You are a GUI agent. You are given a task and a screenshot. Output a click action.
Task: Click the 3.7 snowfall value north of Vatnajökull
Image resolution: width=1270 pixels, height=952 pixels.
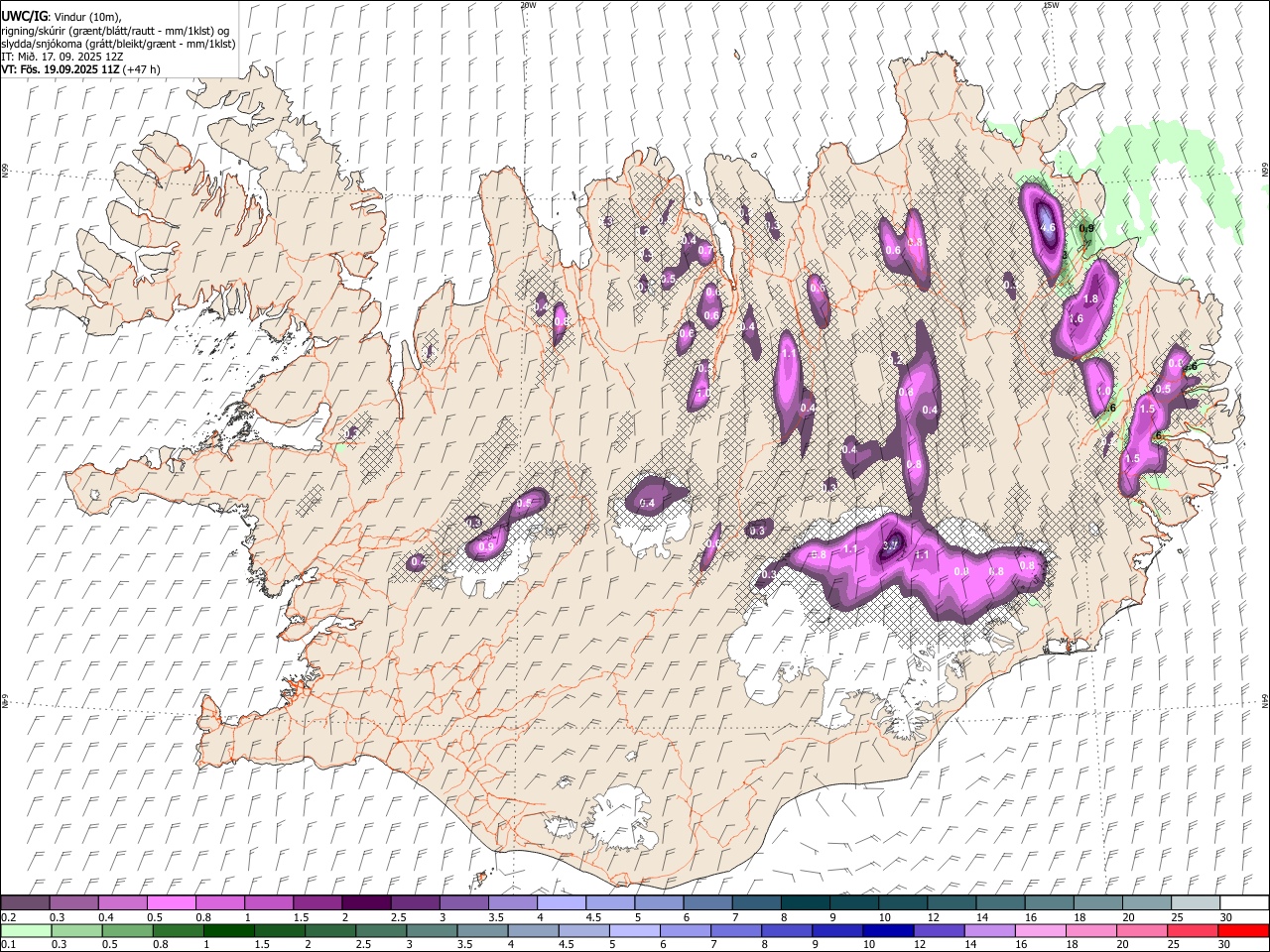(x=890, y=544)
